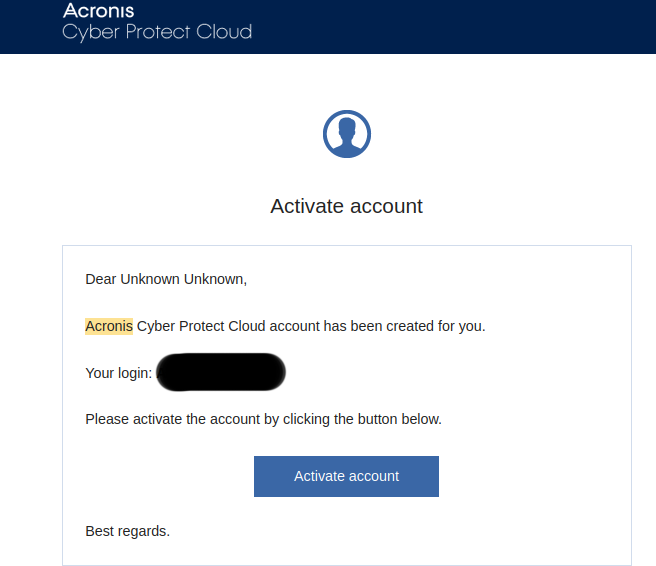Click the Dear Unknown Unknown greeting
The width and height of the screenshot is (656, 566).
pos(166,279)
